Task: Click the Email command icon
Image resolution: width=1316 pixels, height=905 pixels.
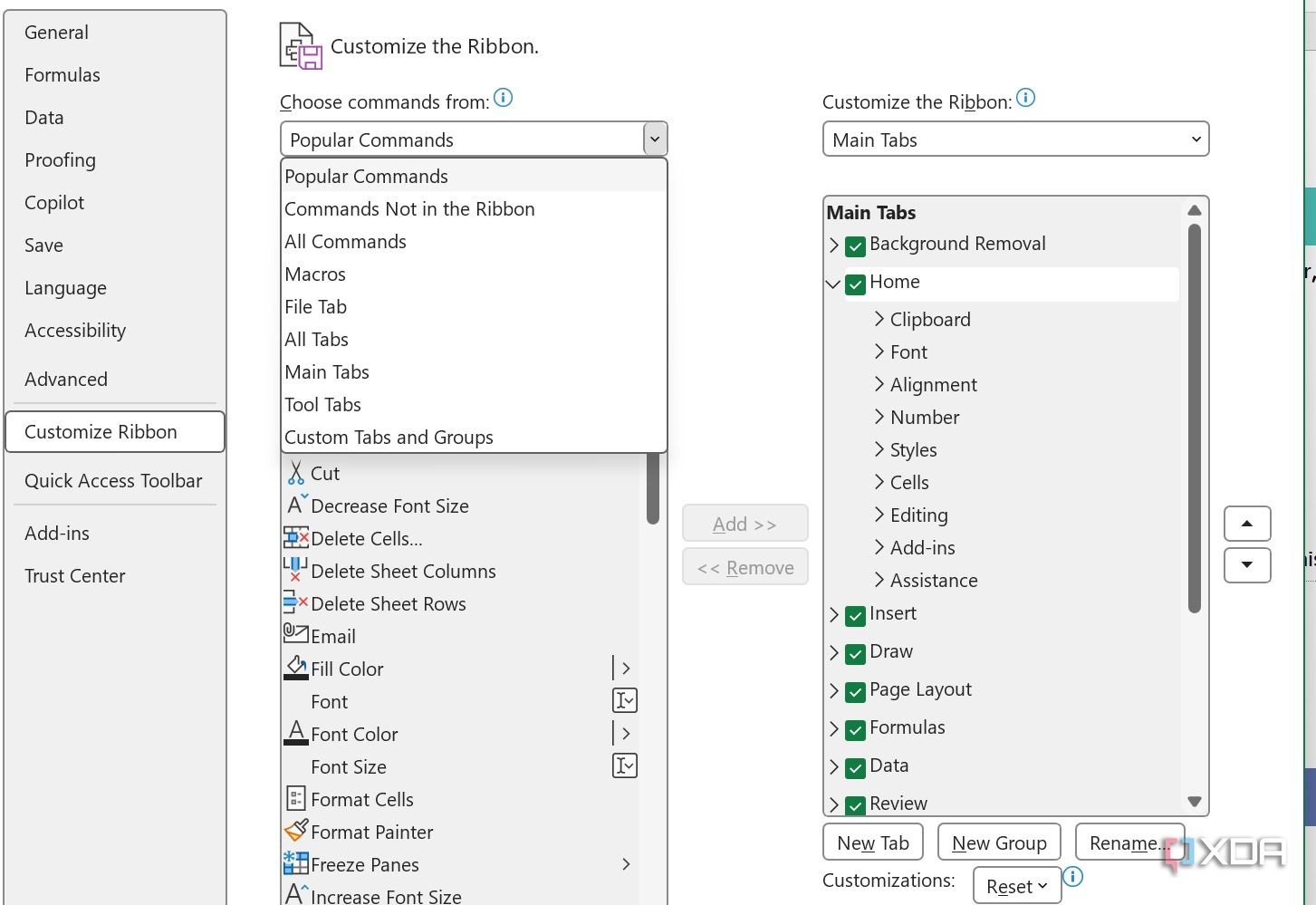Action: coord(296,634)
